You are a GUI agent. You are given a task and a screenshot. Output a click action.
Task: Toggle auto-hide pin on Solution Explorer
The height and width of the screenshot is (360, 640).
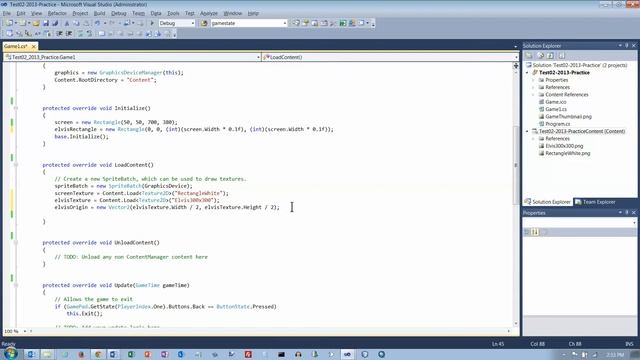pos(627,46)
